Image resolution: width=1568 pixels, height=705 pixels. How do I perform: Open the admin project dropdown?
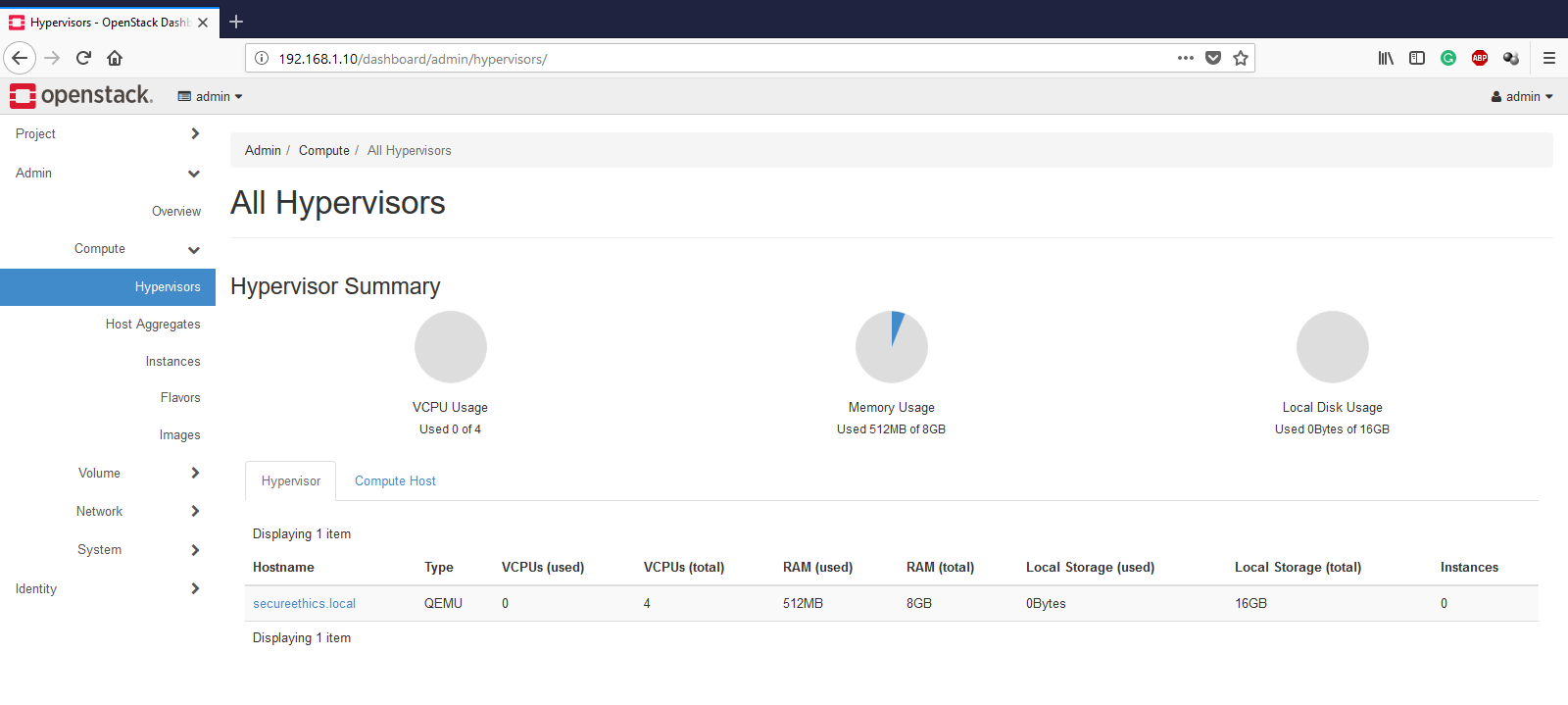pos(210,96)
